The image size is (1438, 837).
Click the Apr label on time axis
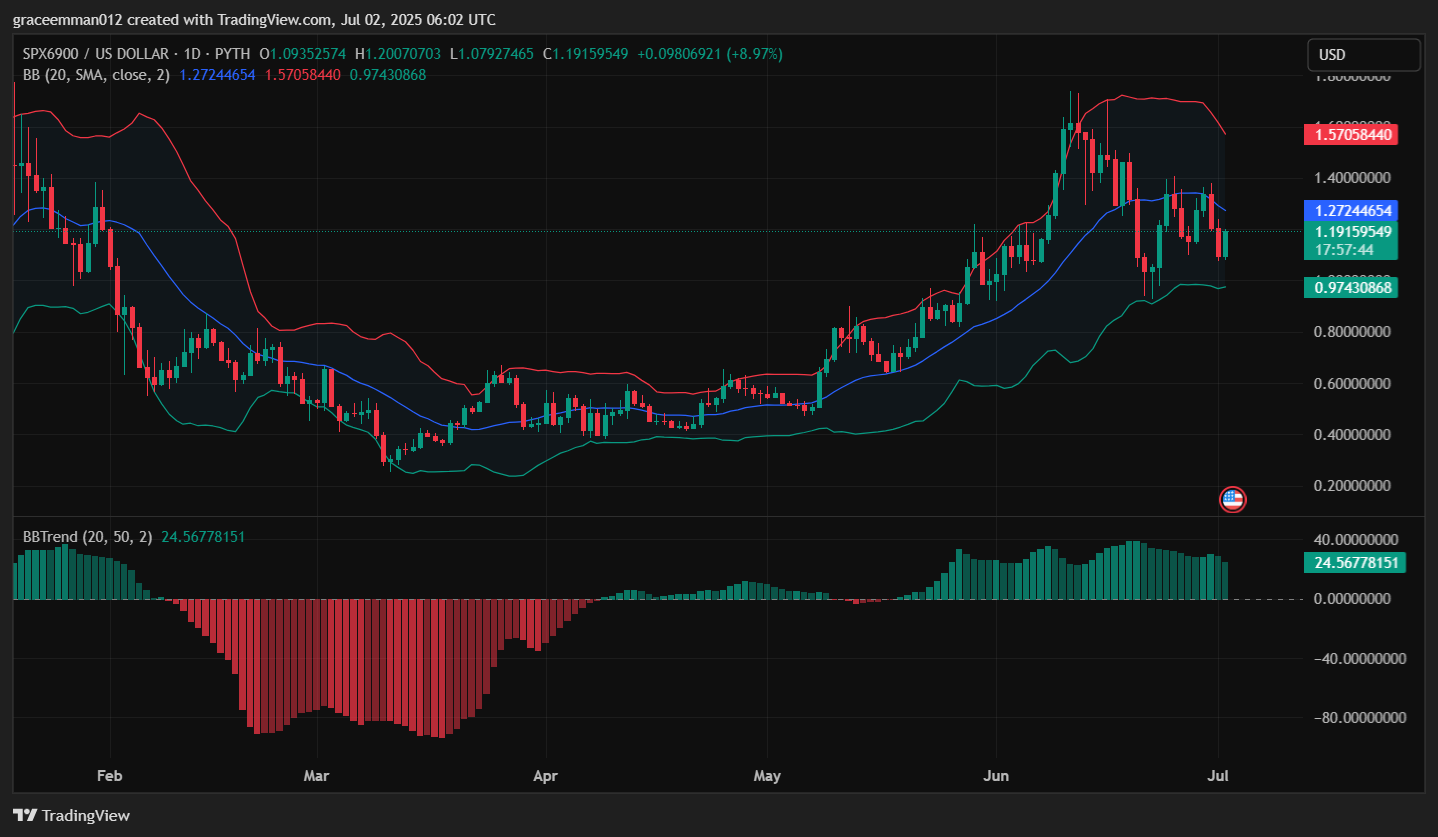(545, 775)
